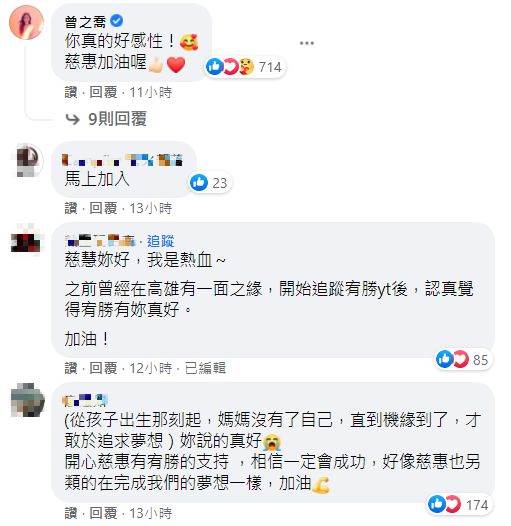Click 回覆 under the last comment with 174 reactions
The image size is (511, 526).
click(103, 513)
